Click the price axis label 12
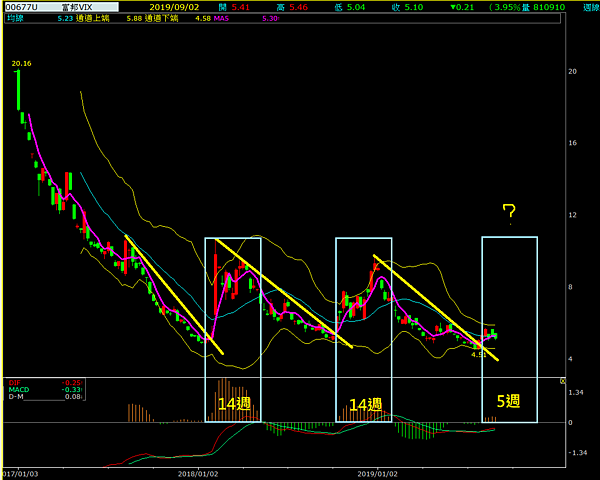600x480 pixels. 572,215
